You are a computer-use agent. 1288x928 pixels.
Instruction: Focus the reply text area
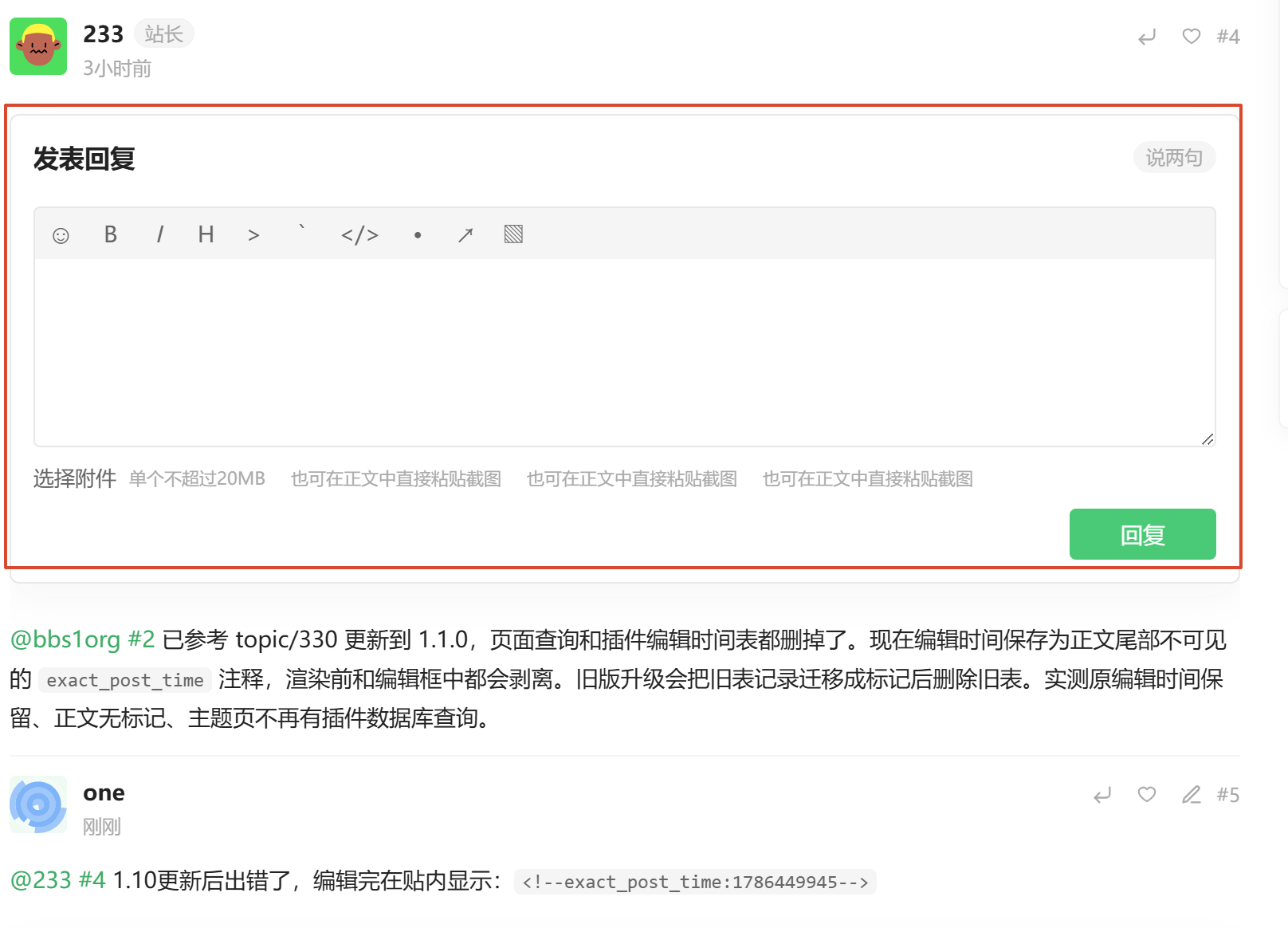625,352
